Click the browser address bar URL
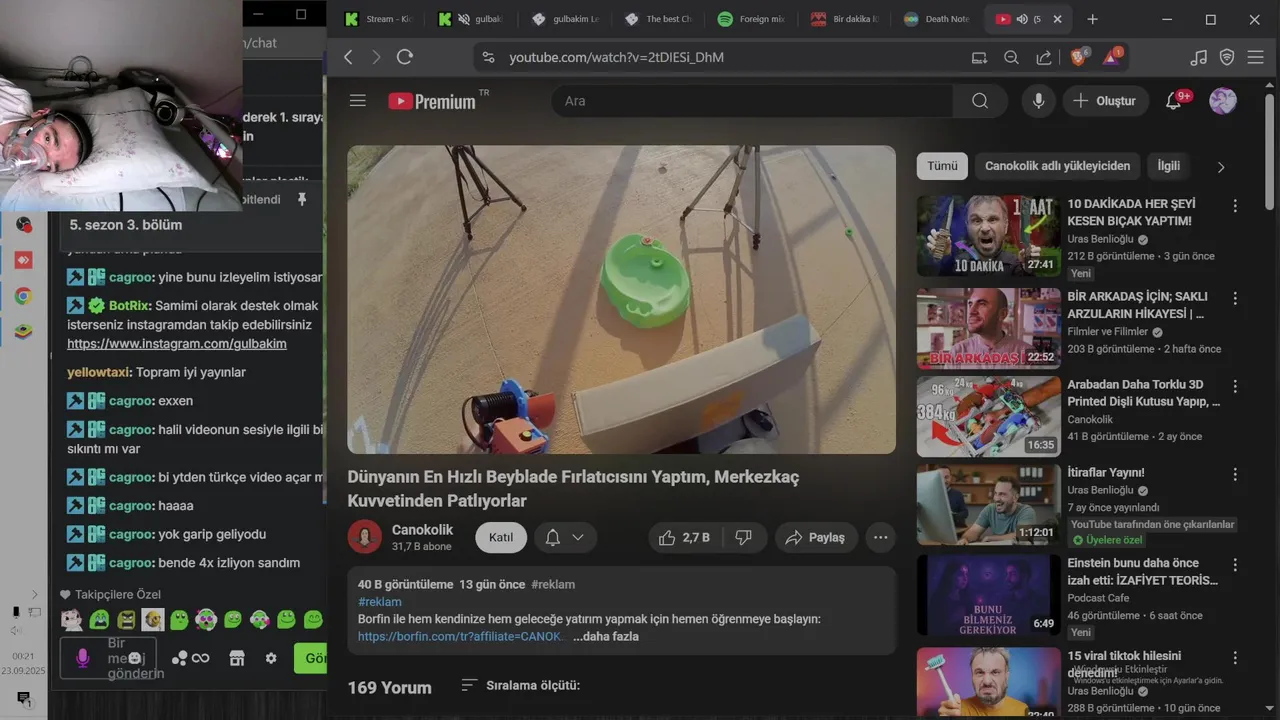 pyautogui.click(x=616, y=57)
